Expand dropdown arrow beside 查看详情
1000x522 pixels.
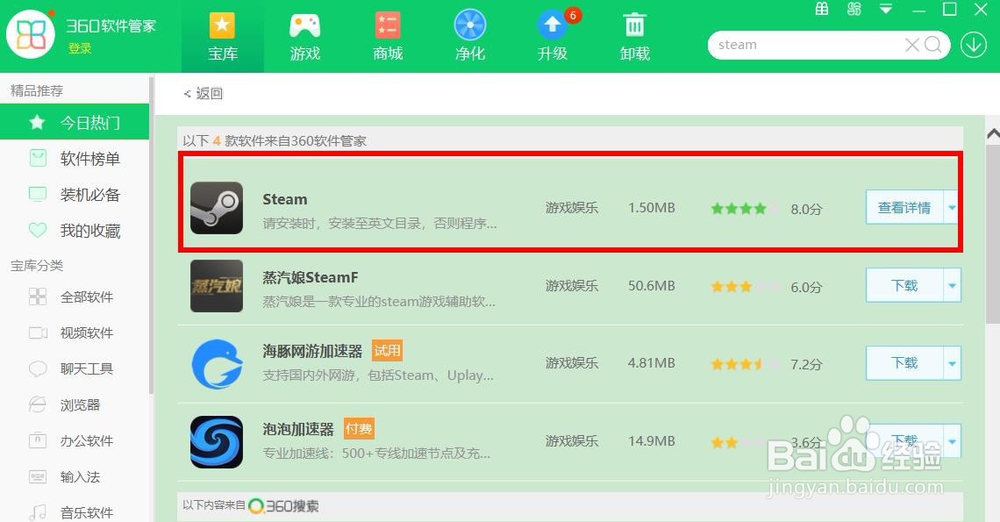(952, 207)
